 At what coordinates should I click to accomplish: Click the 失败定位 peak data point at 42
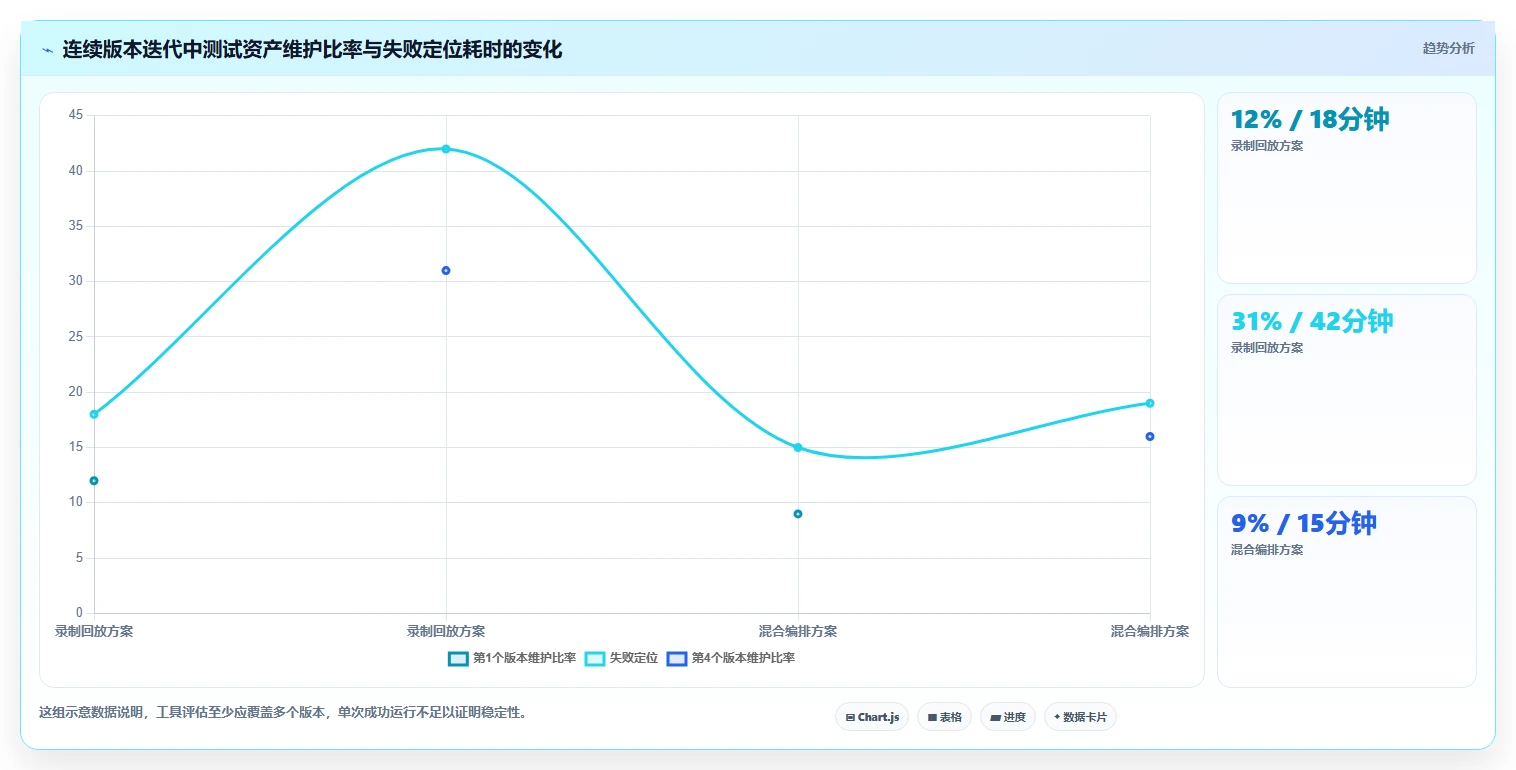click(446, 149)
